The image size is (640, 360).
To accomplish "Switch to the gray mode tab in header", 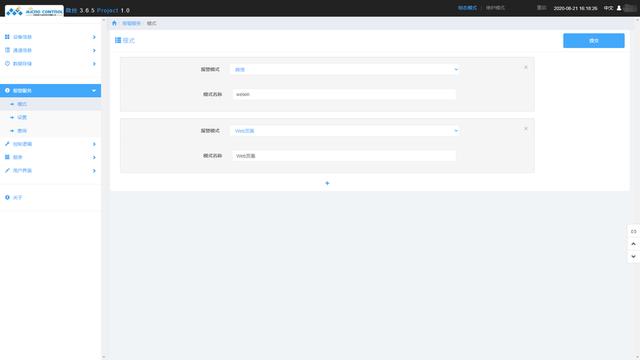I will point(495,8).
